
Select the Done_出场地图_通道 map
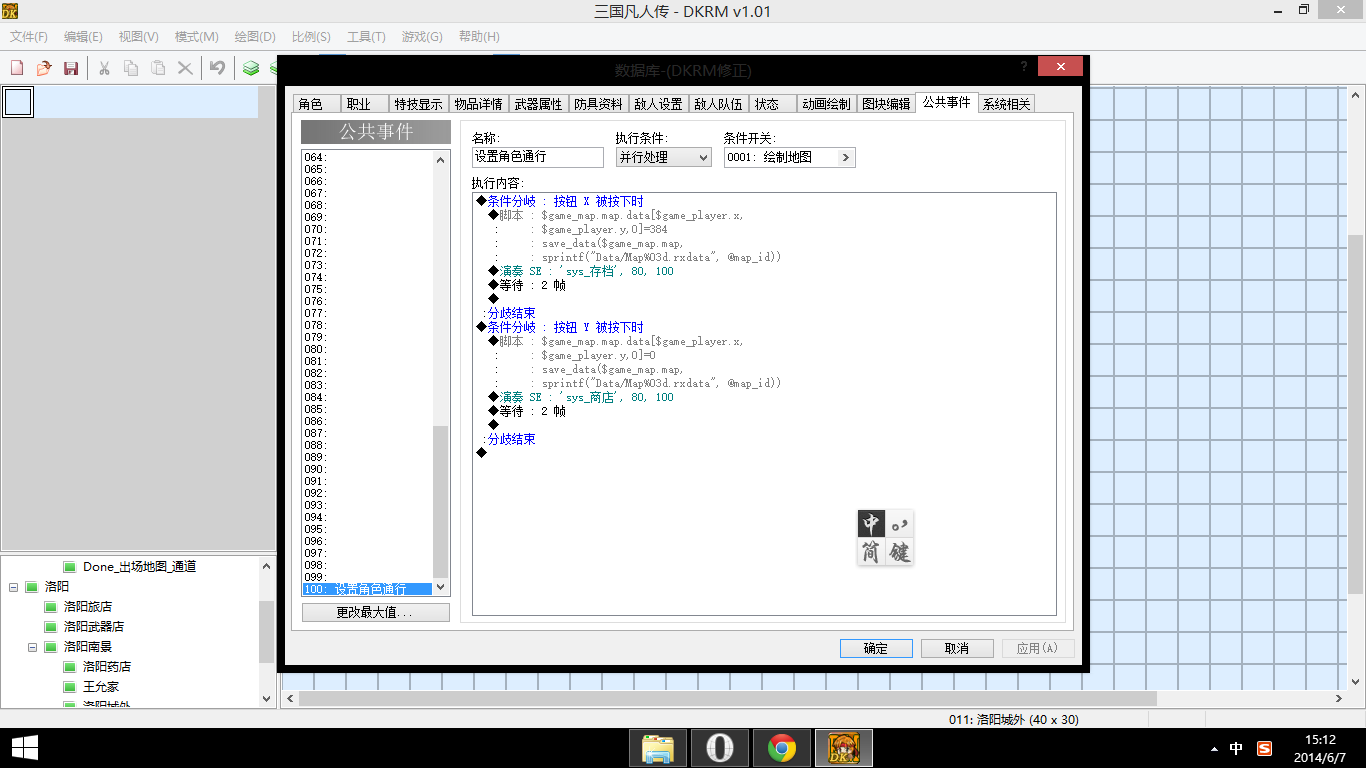pyautogui.click(x=139, y=567)
